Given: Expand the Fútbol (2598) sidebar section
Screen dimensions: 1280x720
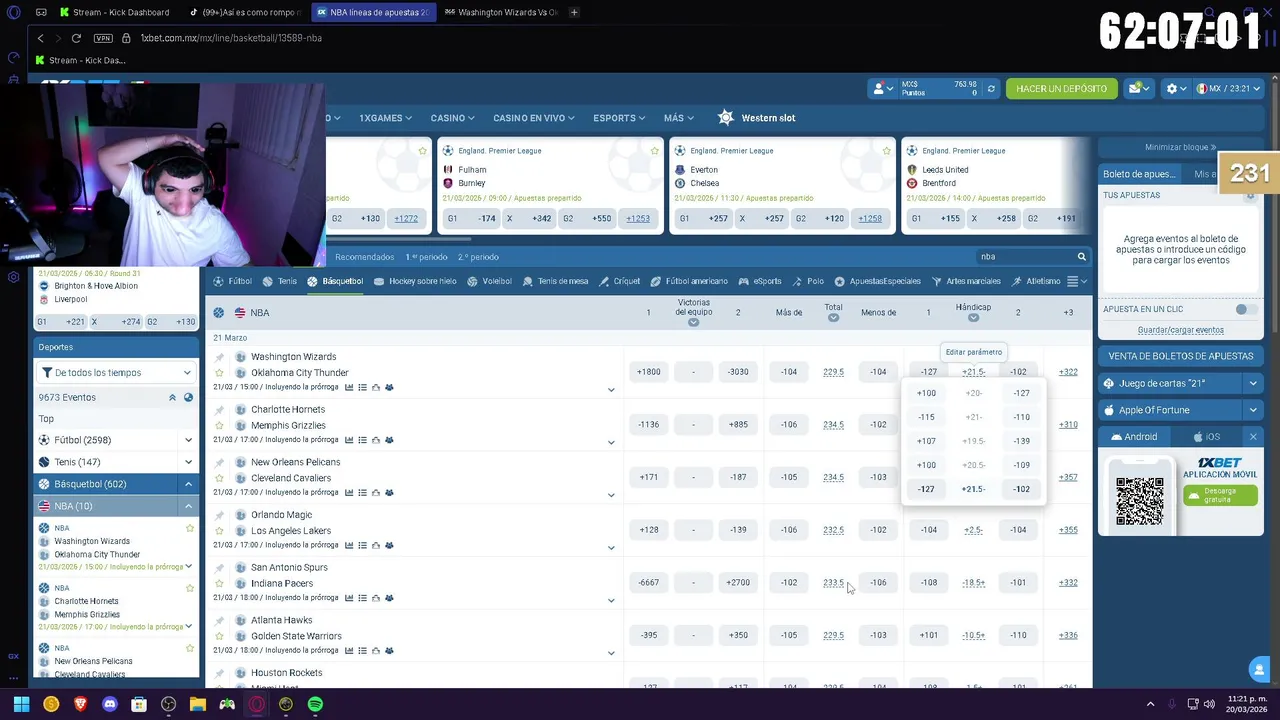Looking at the screenshot, I should [188, 440].
